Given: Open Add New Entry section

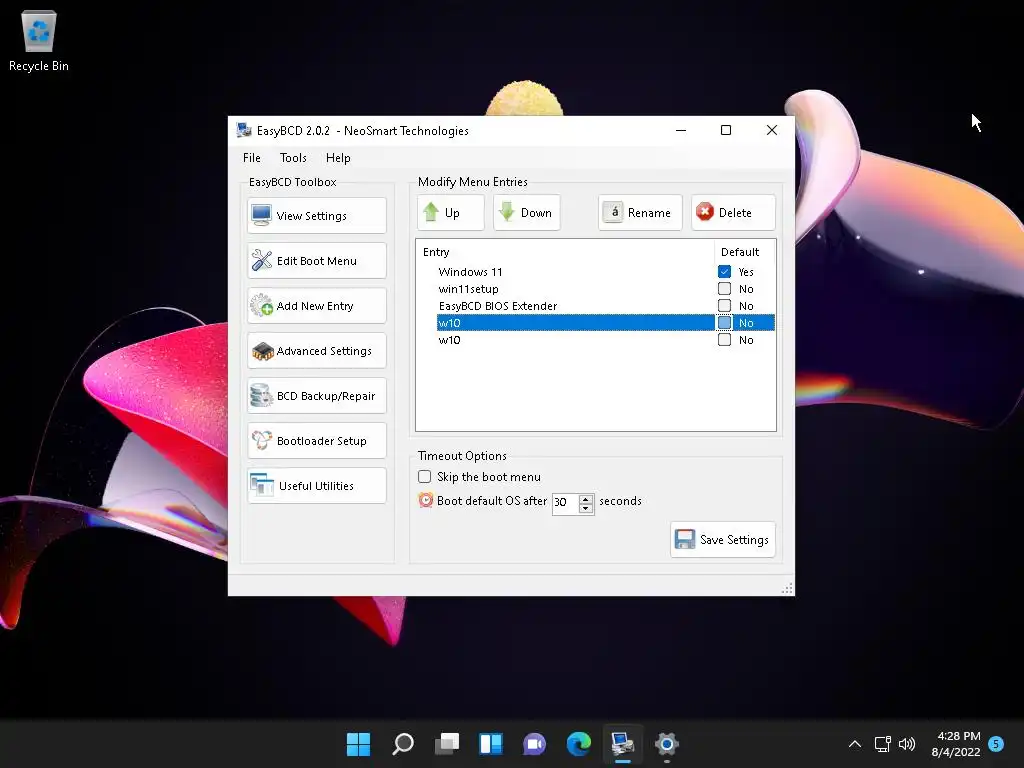Looking at the screenshot, I should pyautogui.click(x=317, y=306).
